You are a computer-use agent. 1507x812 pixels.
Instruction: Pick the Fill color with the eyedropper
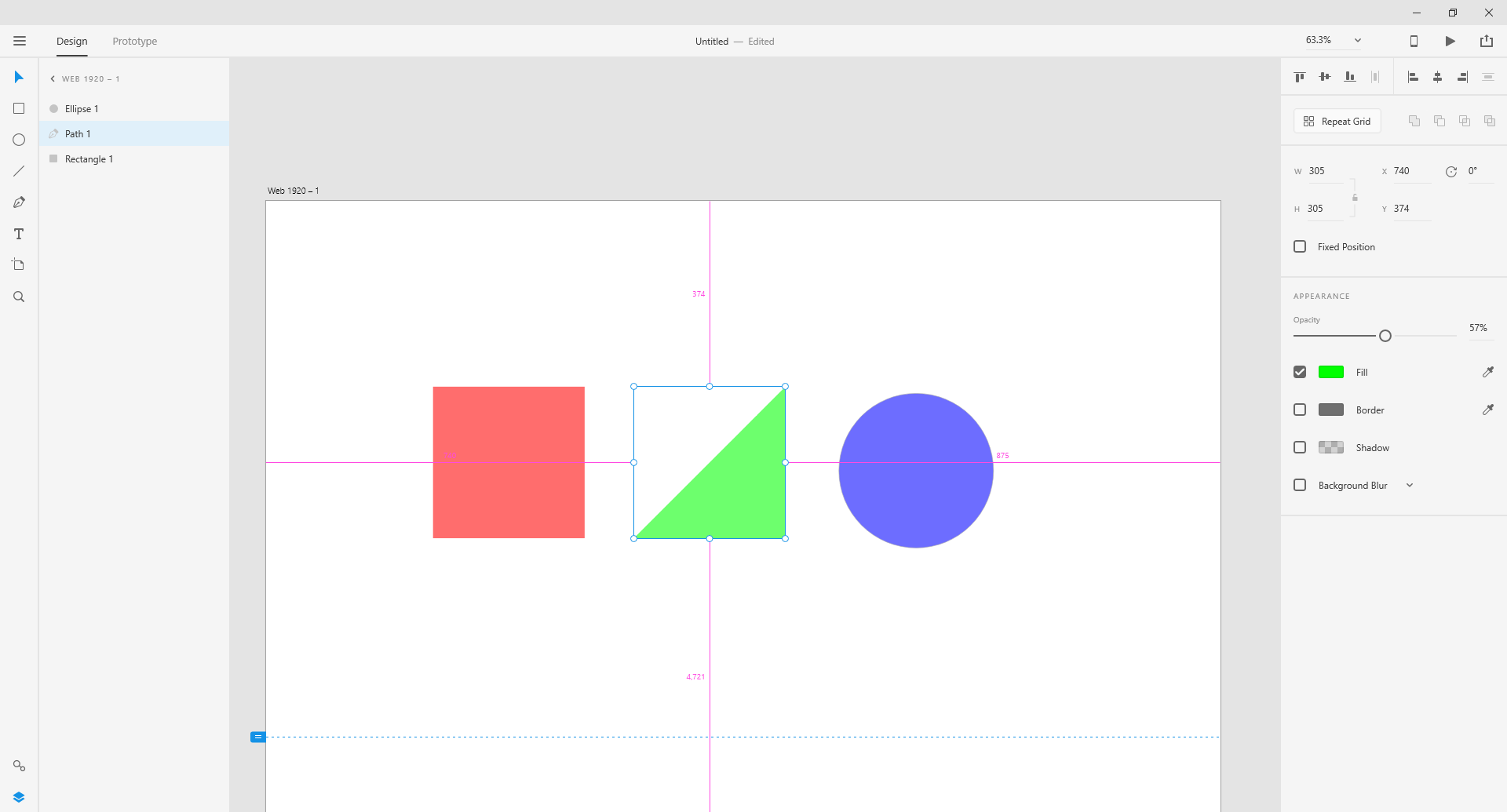tap(1488, 371)
